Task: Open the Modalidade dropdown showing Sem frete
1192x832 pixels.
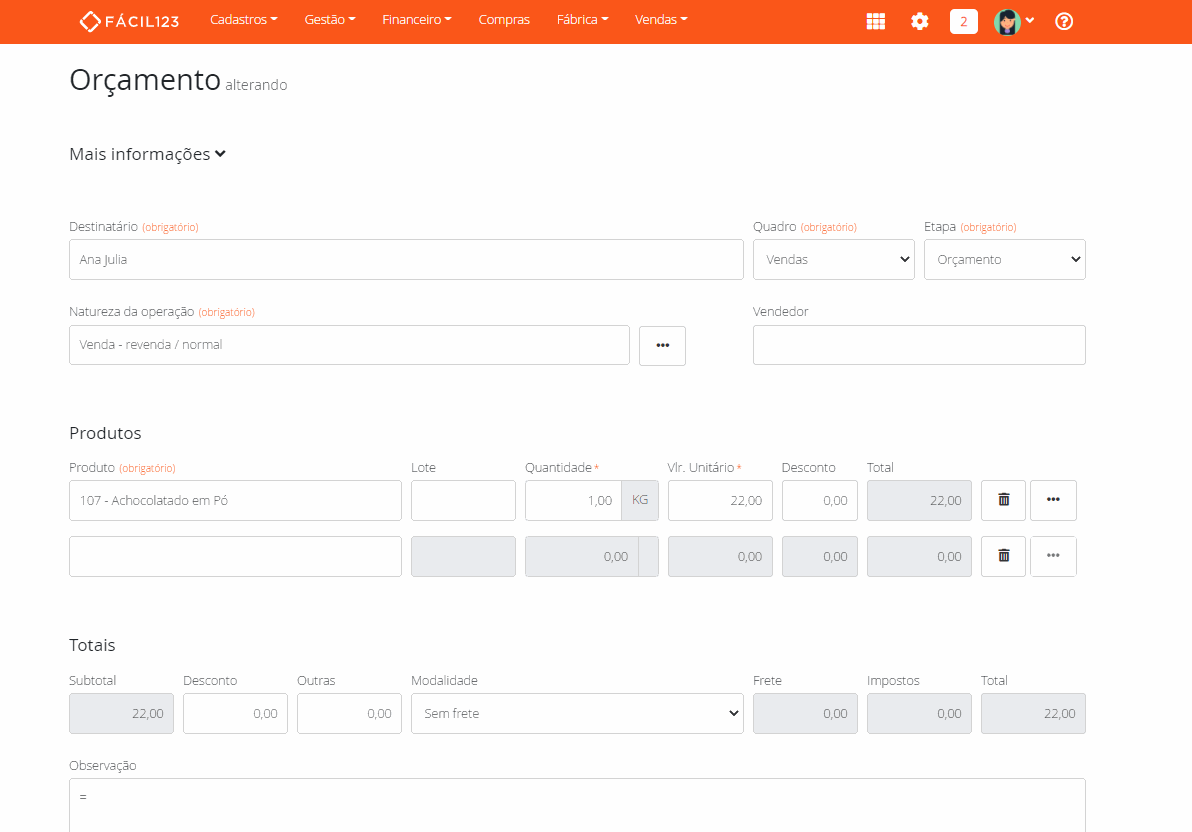Action: [577, 713]
